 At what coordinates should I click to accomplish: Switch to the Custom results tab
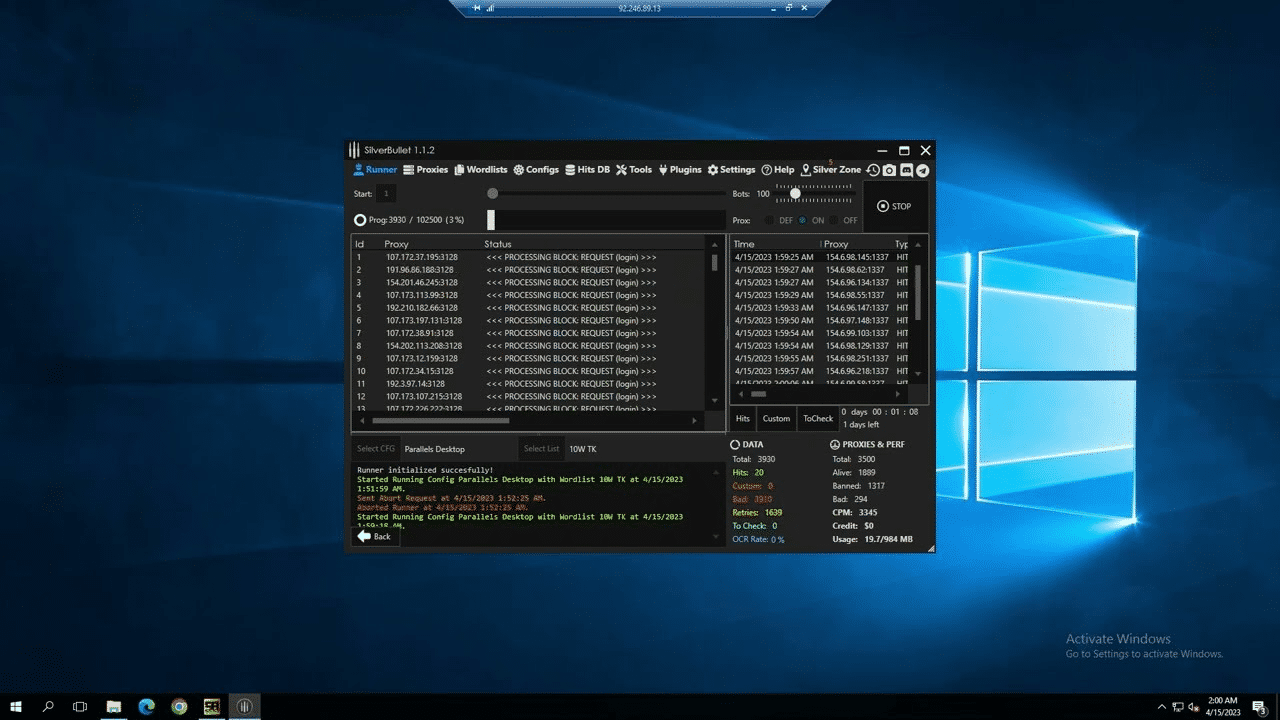tap(776, 419)
